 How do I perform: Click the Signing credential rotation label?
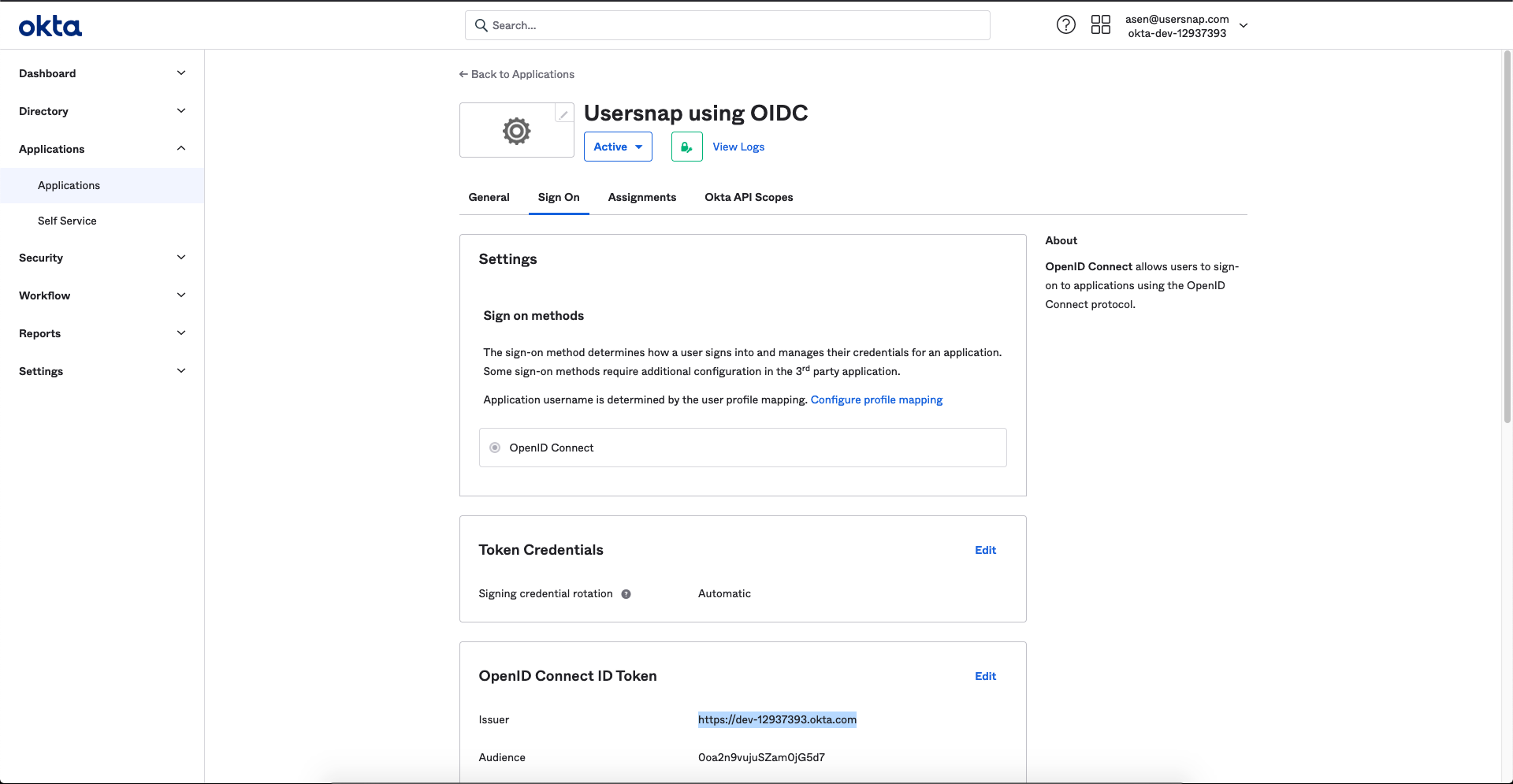click(545, 593)
